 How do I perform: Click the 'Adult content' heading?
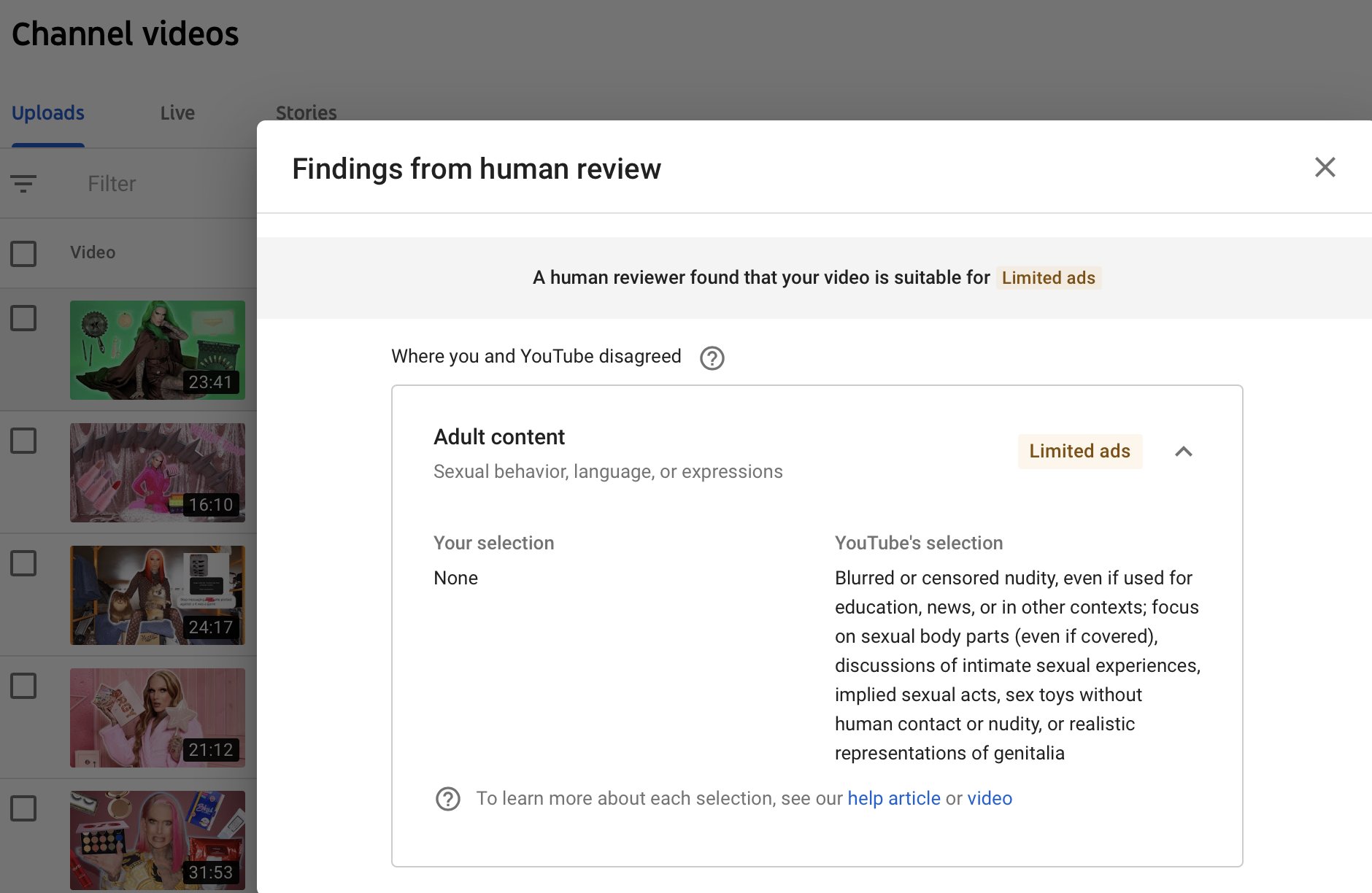point(499,437)
